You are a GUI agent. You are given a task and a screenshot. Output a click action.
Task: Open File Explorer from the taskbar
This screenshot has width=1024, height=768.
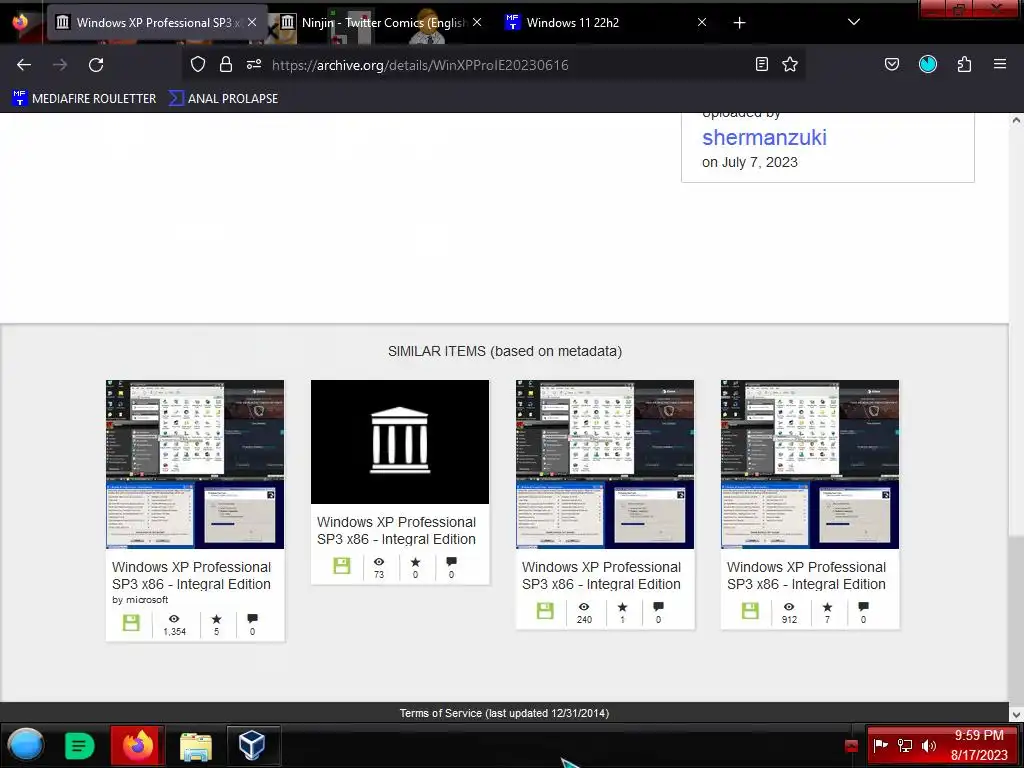click(195, 746)
